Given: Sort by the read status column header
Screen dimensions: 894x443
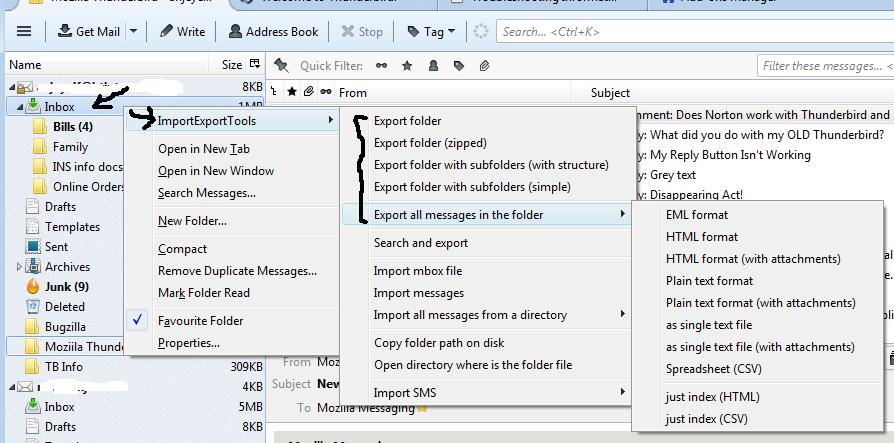Looking at the screenshot, I should pos(326,91).
